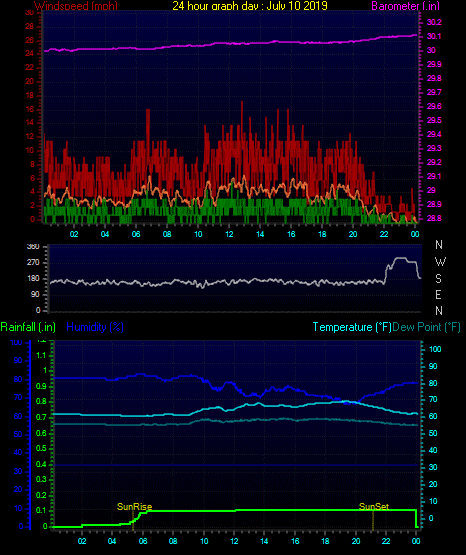Screen dimensions: 466x555
Task: Click the wind direction peak near west
Action: pyautogui.click(x=401, y=258)
